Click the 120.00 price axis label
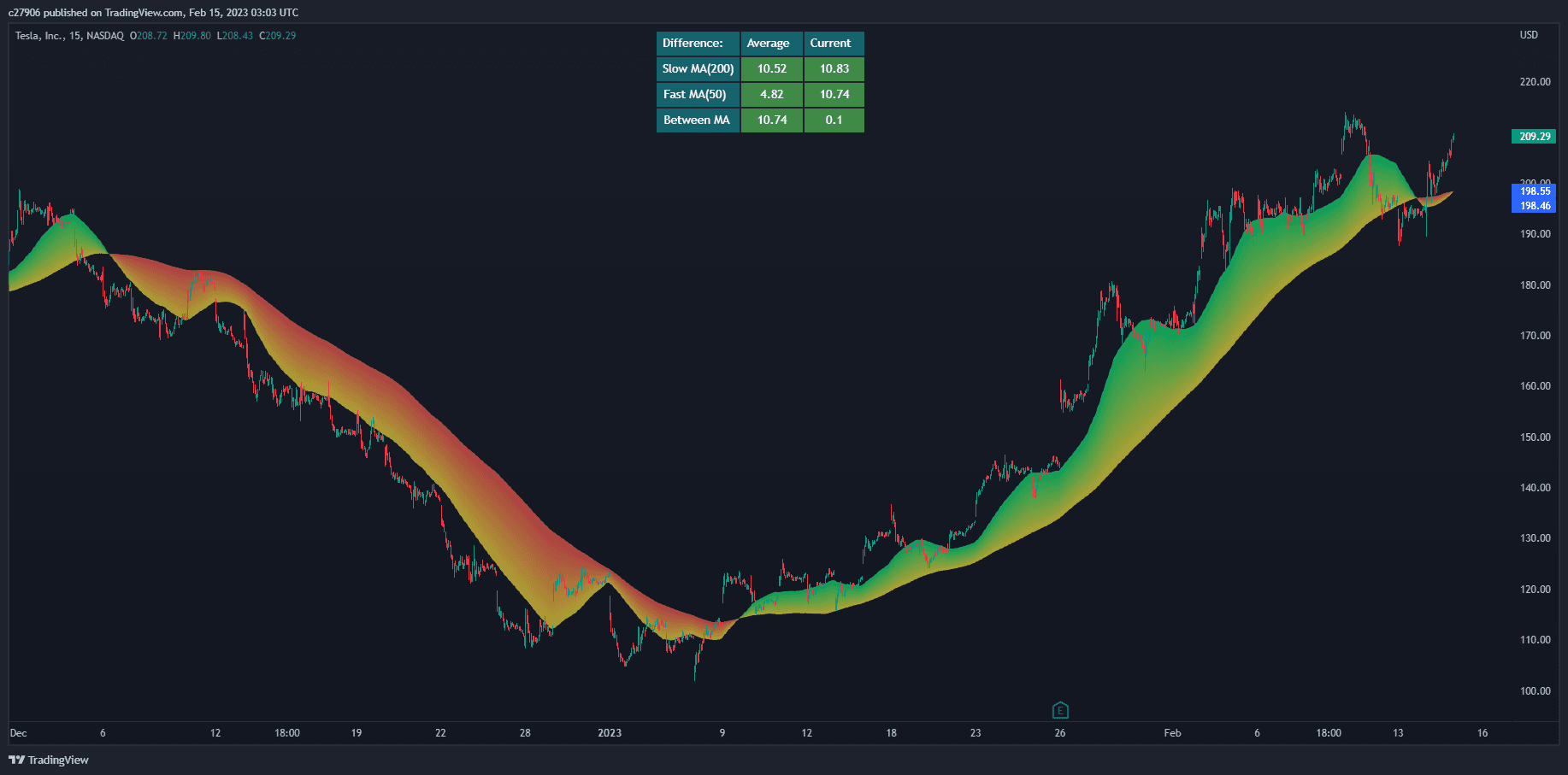Viewport: 1568px width, 775px height. tap(1535, 590)
